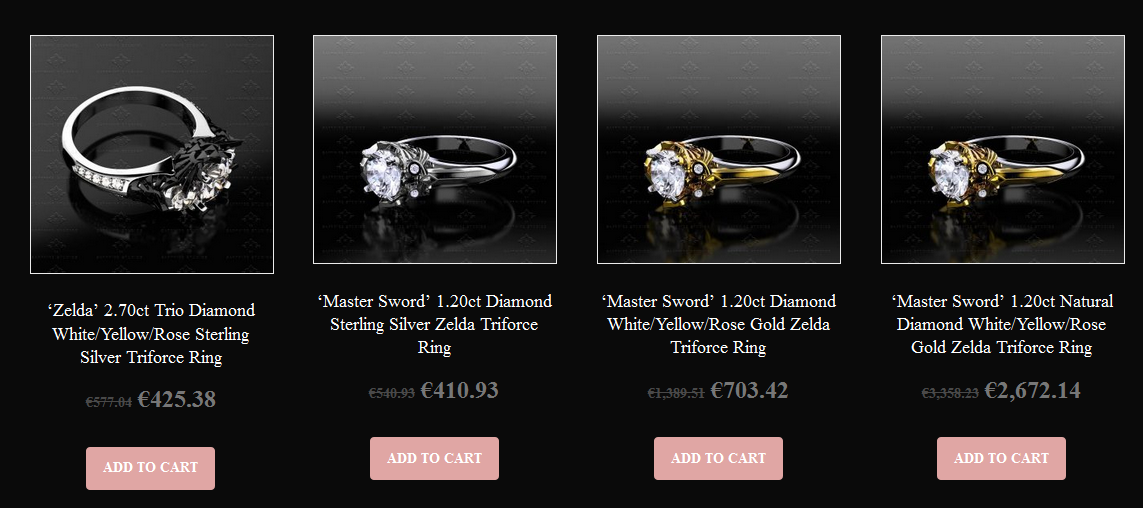Open the Natural Diamond Master Sword ring image

[1002, 149]
